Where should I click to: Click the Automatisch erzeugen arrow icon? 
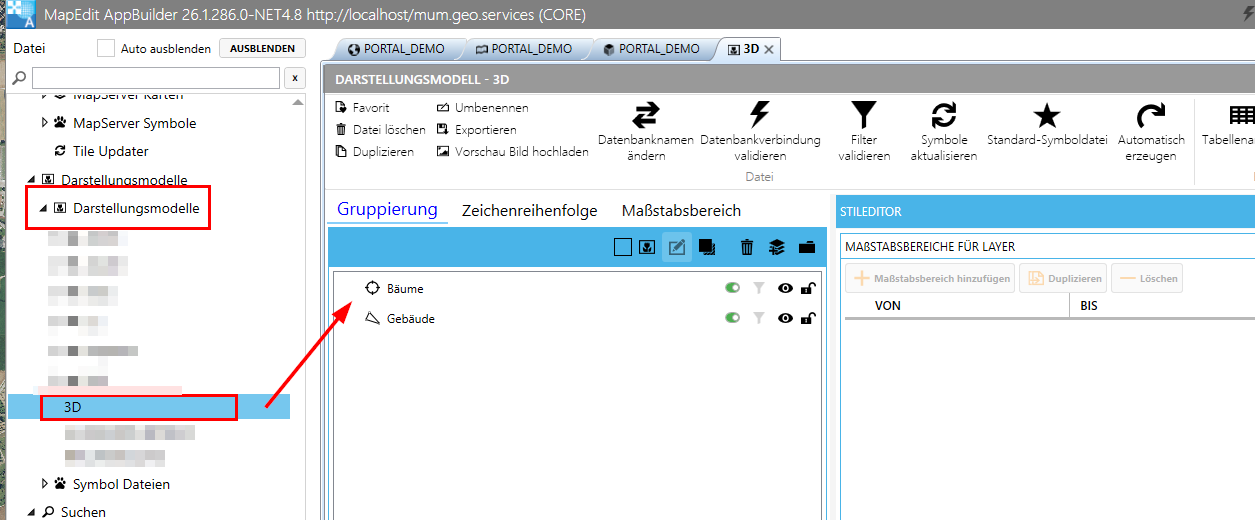coord(1151,114)
